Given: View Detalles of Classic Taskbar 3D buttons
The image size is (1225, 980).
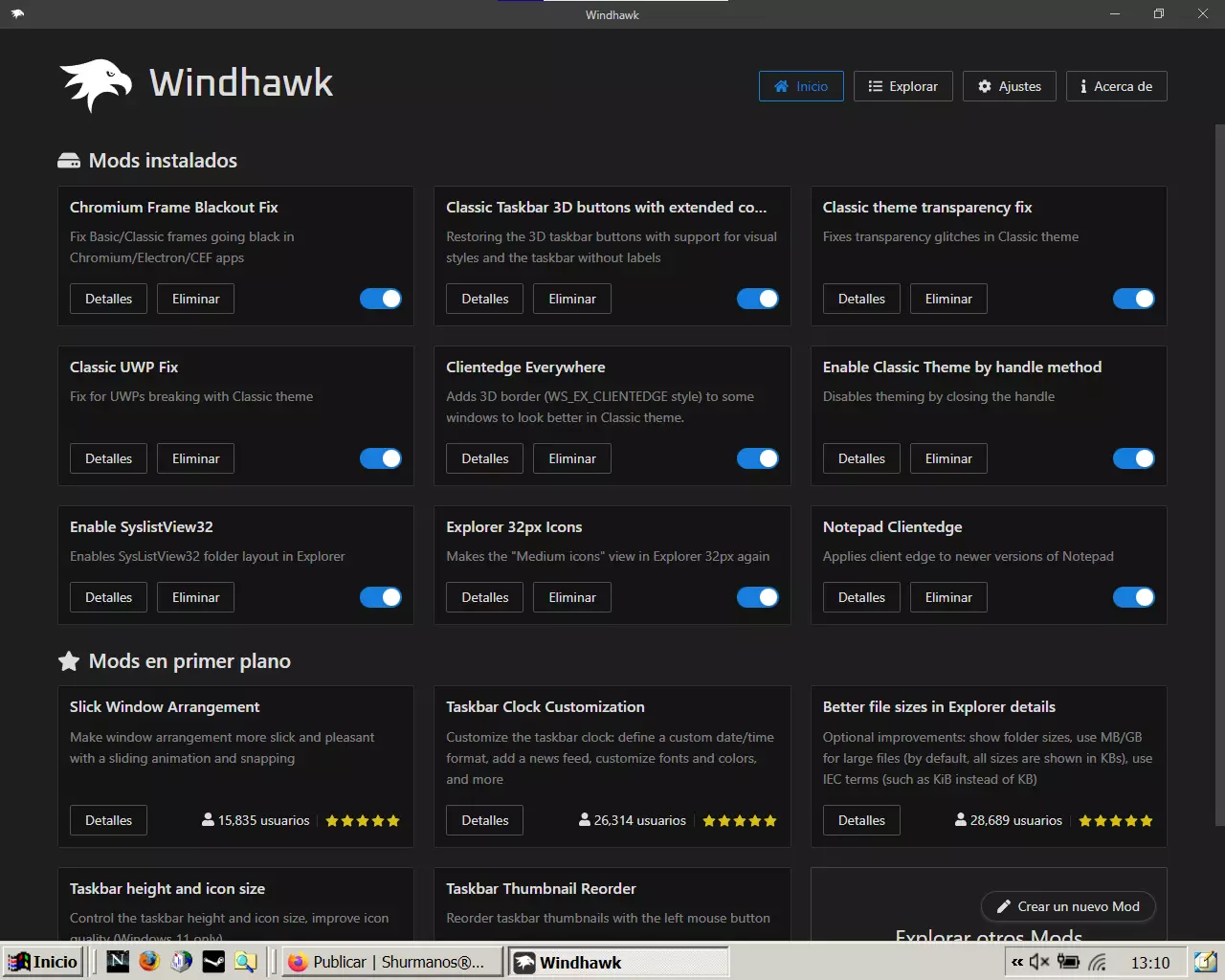Looking at the screenshot, I should pos(485,299).
